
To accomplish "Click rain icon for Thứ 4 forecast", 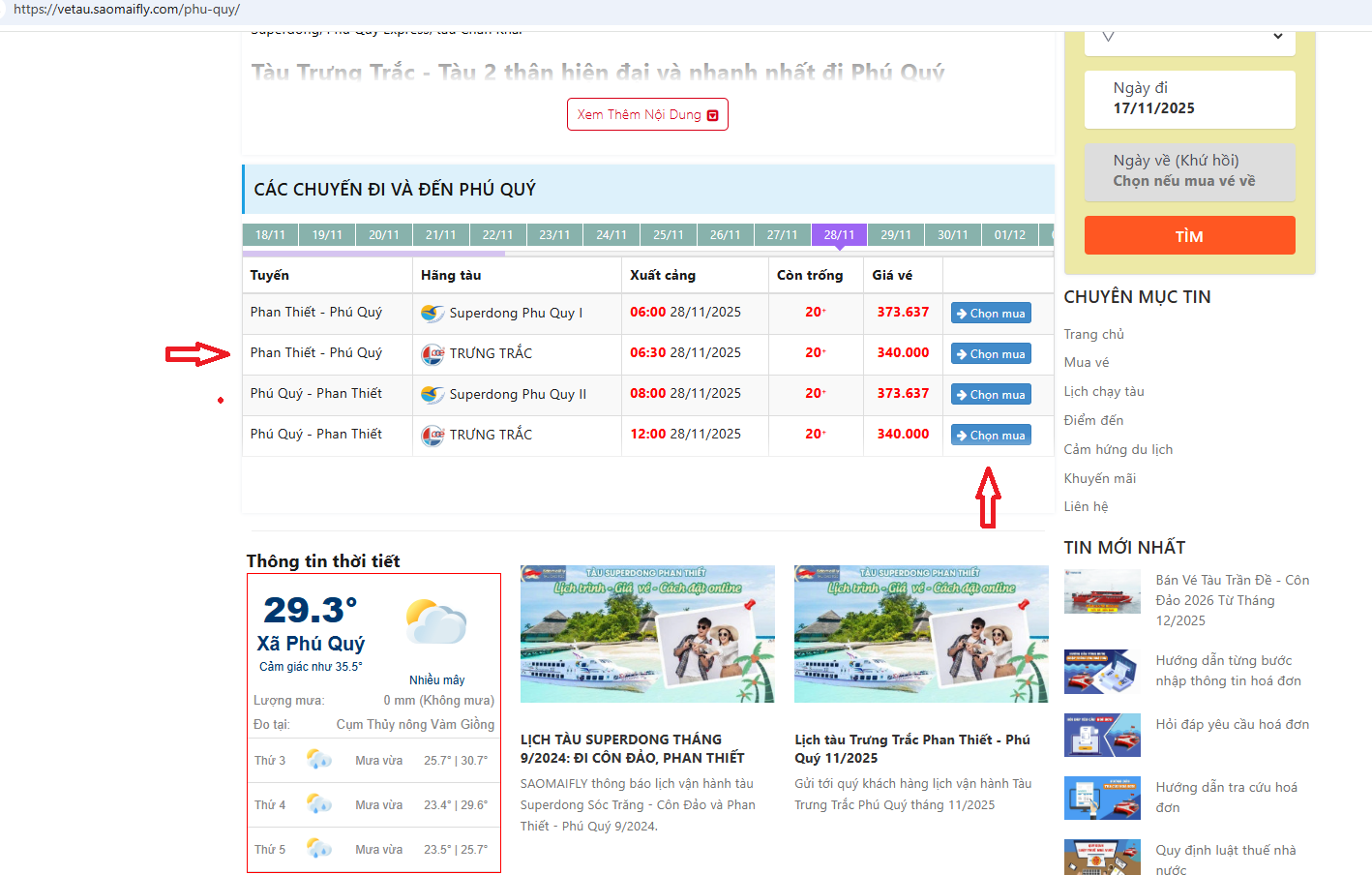I will point(318,804).
